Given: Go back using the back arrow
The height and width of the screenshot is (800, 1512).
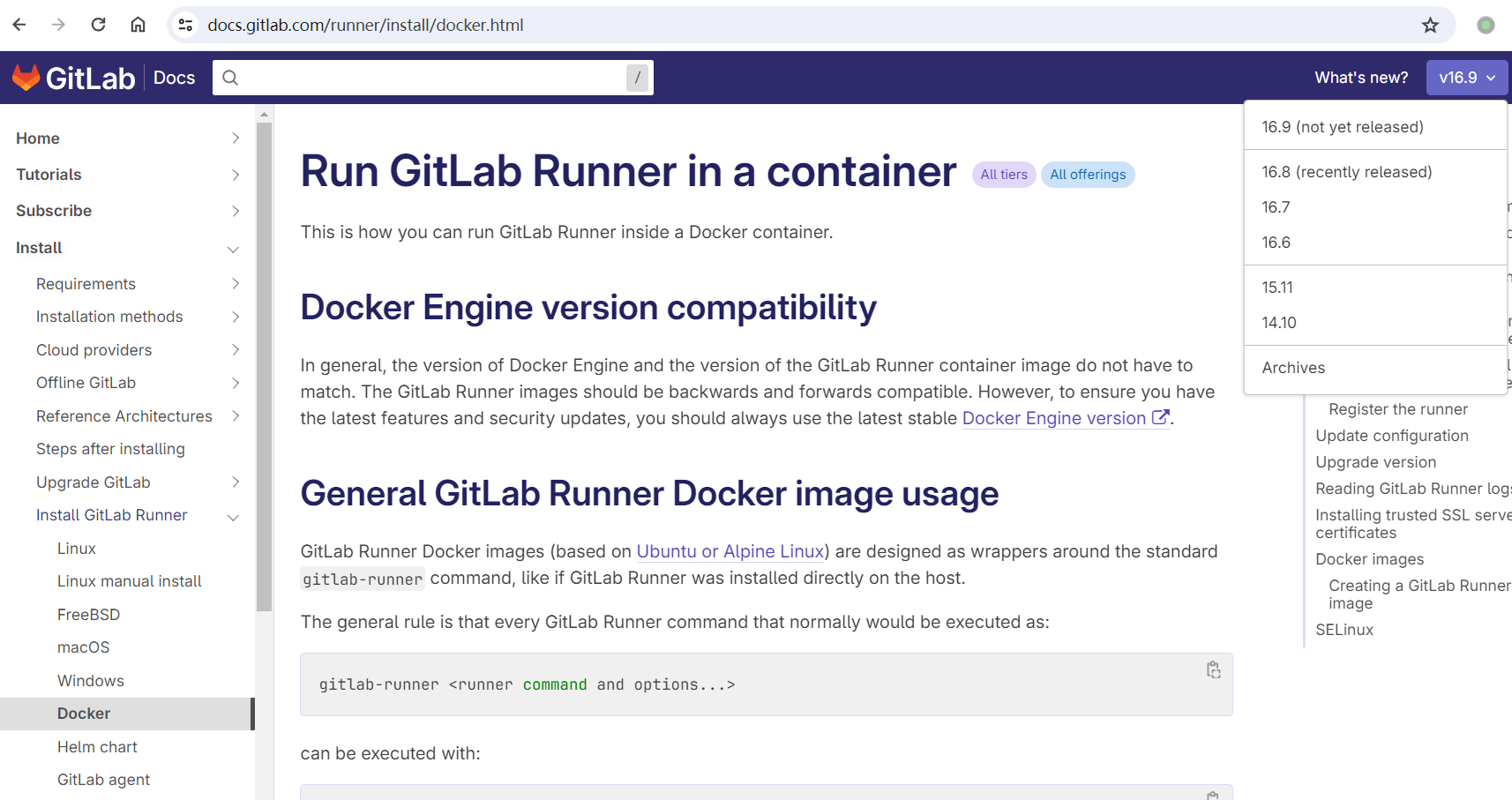Looking at the screenshot, I should coord(19,24).
